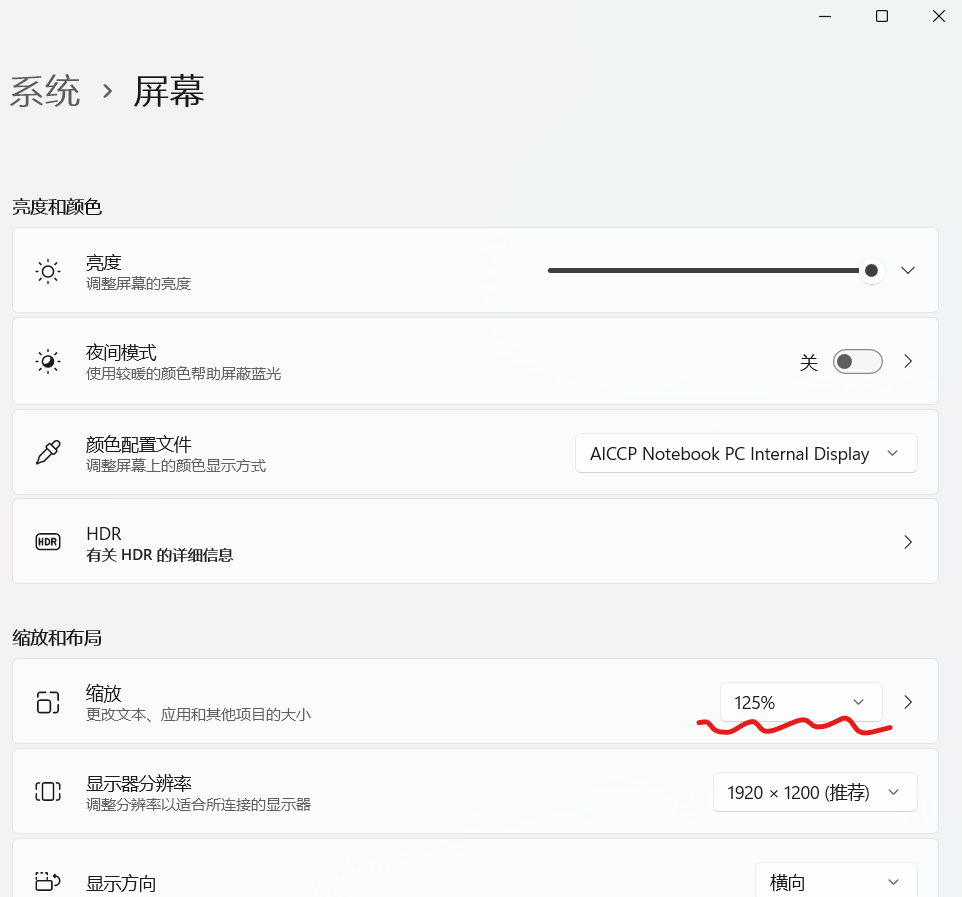The image size is (962, 897).
Task: Click the brightness sun icon
Action: pos(48,271)
